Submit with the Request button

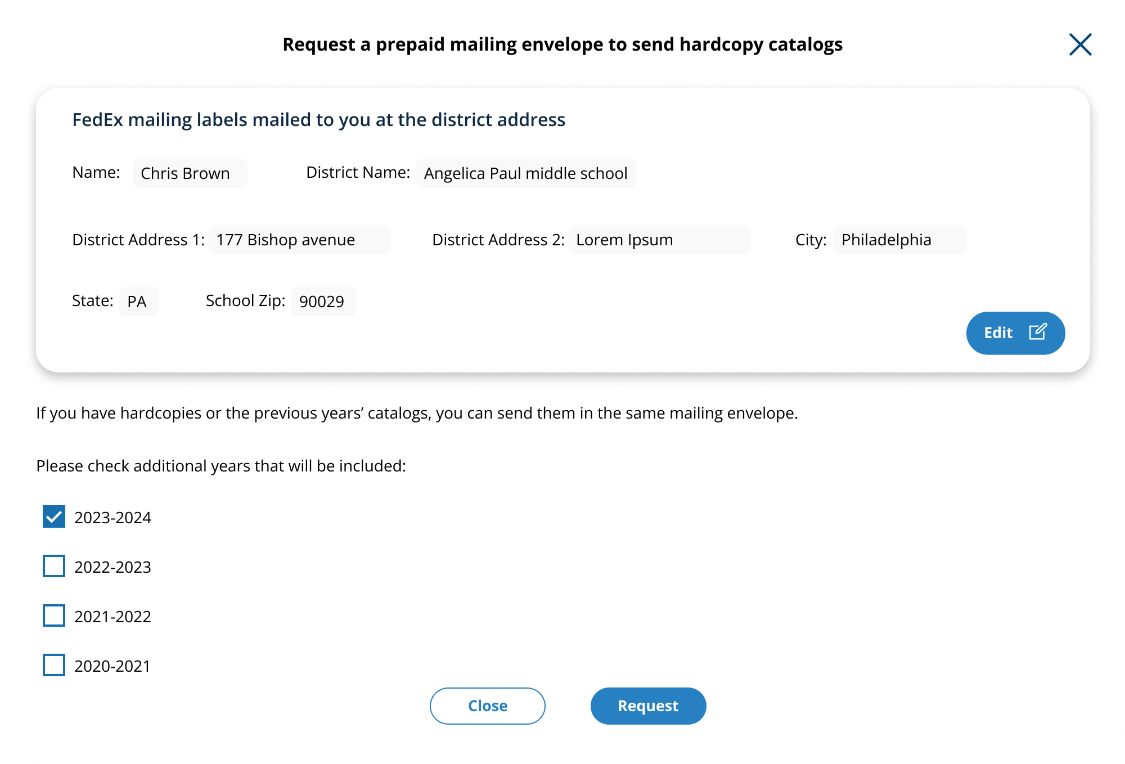648,706
